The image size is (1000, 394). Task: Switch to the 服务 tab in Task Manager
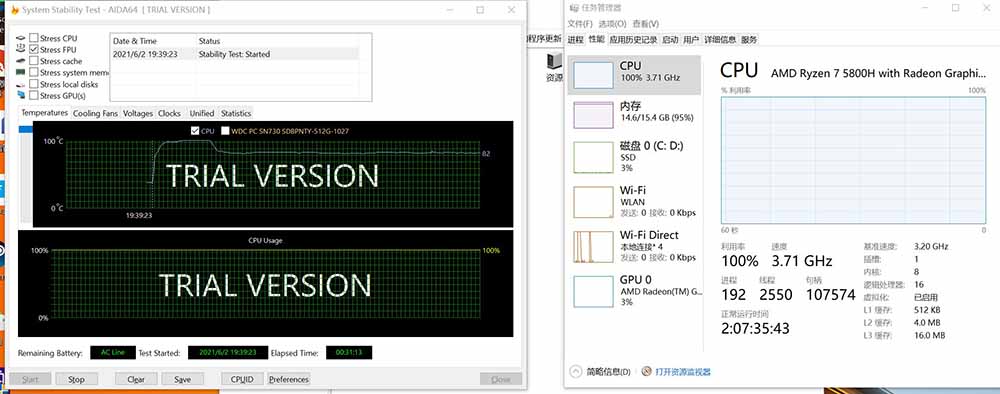point(749,40)
